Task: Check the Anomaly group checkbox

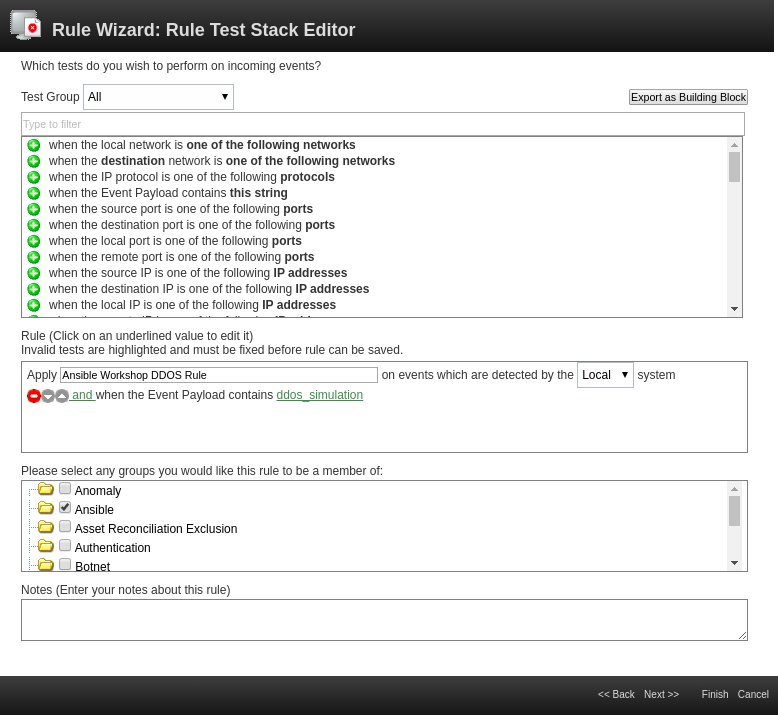Action: tap(65, 488)
